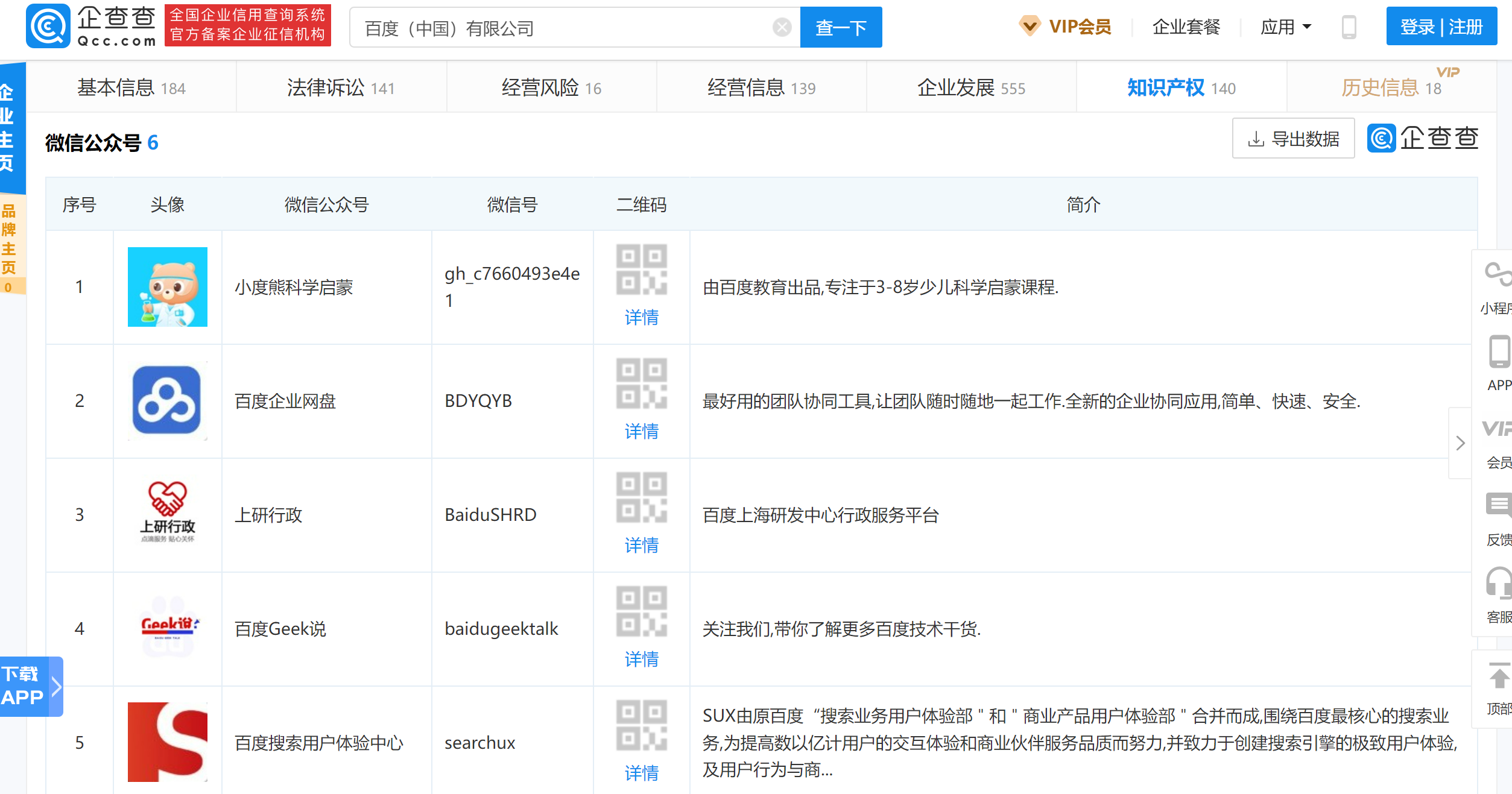Viewport: 1512px width, 794px height.
Task: Collapse the right sidebar with chevron arrow
Action: click(1460, 443)
